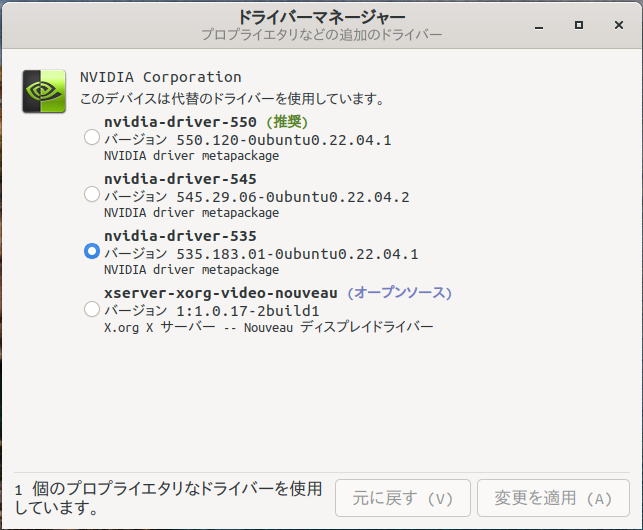Click the nvidia-driver-545 driver name
This screenshot has height=530, width=643.
pyautogui.click(x=180, y=179)
